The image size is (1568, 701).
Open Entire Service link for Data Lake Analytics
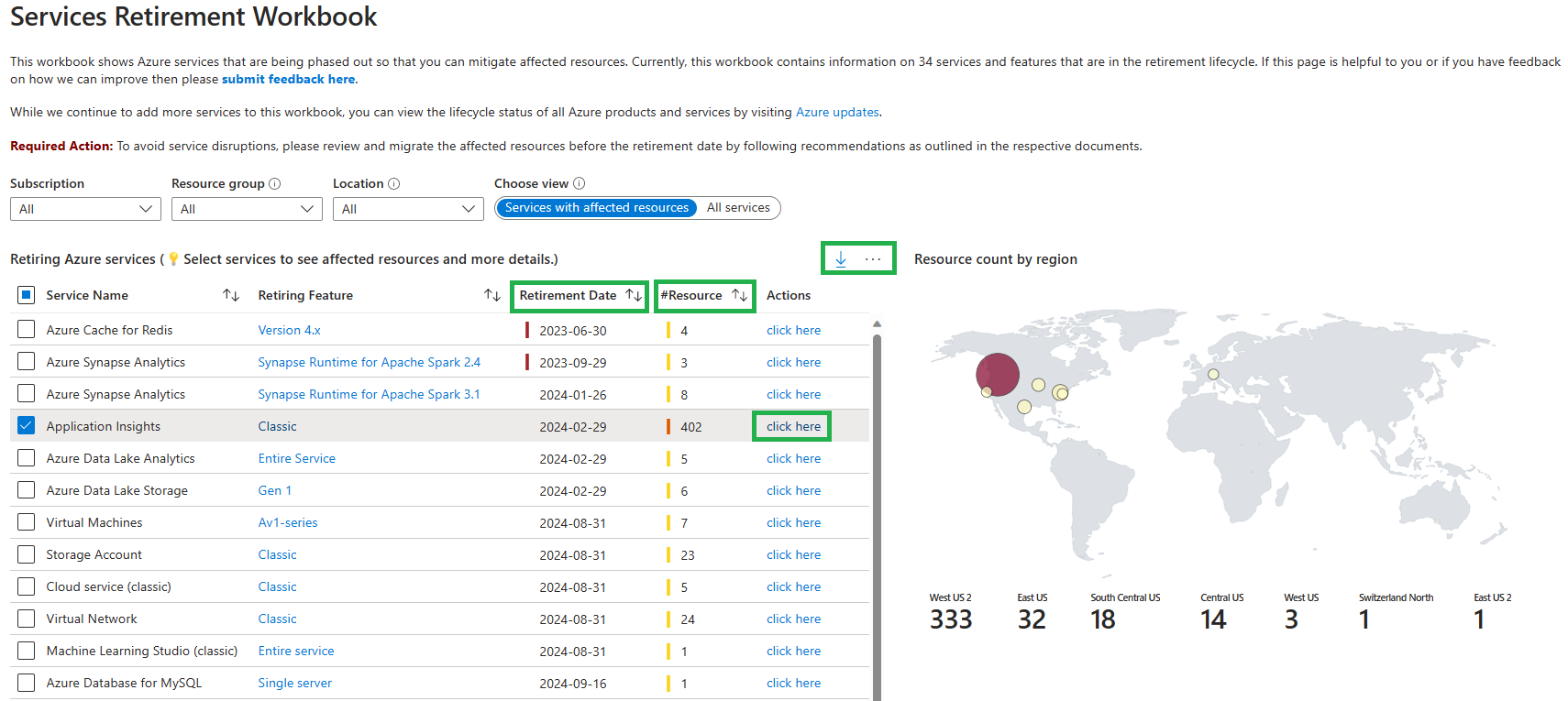297,458
